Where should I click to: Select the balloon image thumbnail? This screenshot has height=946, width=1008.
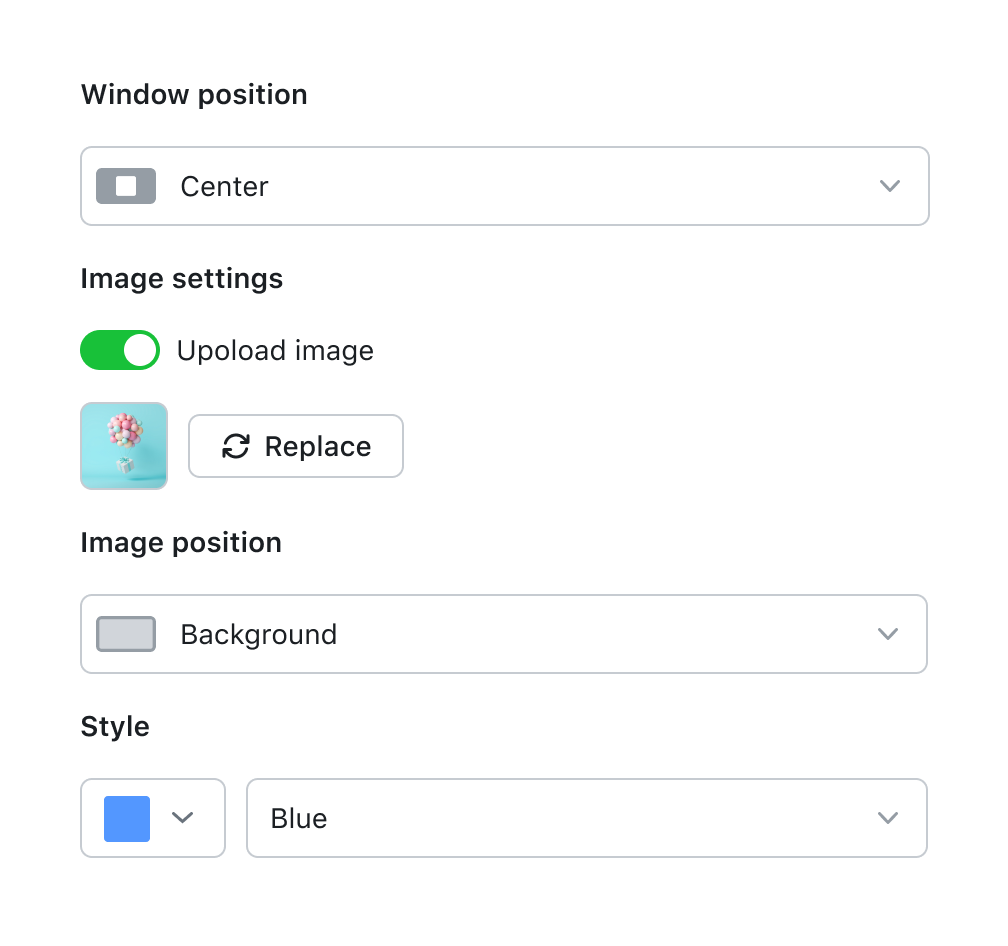pyautogui.click(x=124, y=446)
